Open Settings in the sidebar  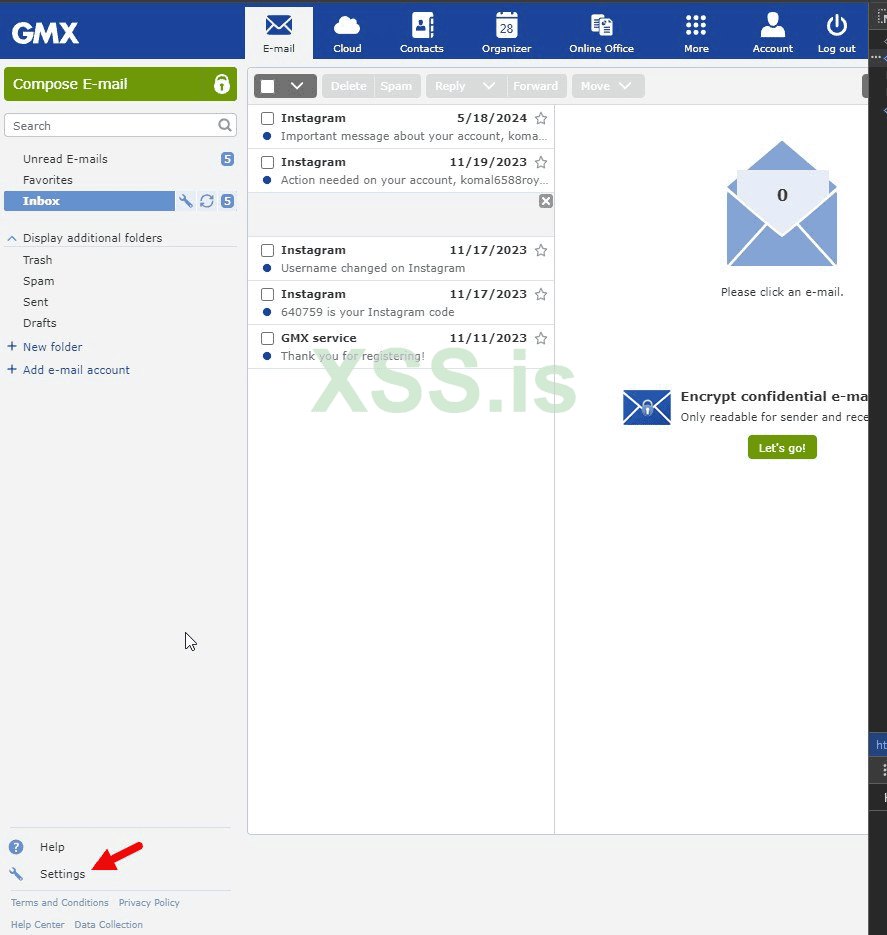pos(63,874)
